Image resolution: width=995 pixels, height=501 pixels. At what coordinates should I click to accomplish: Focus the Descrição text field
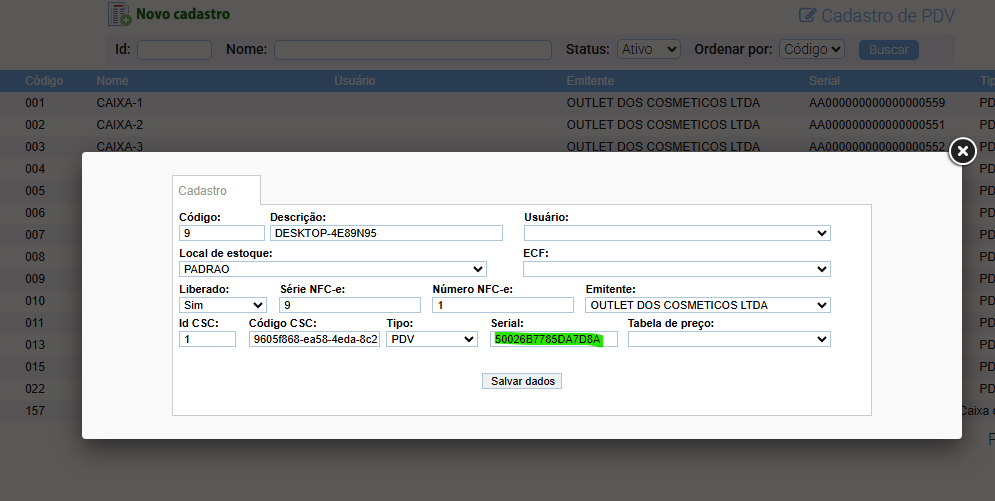[x=386, y=233]
